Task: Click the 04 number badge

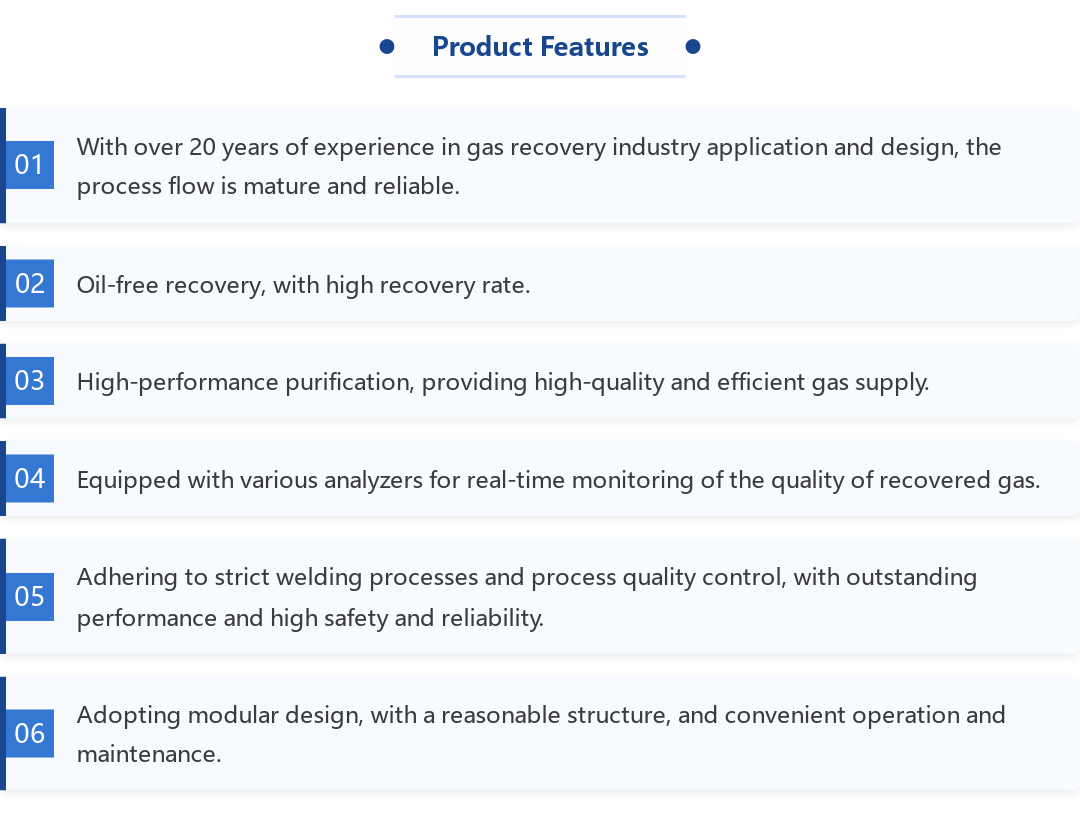Action: tap(30, 478)
